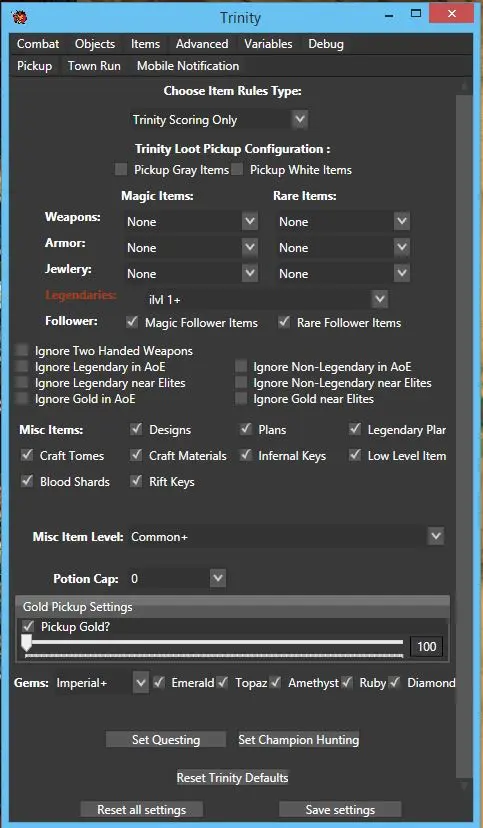The width and height of the screenshot is (483, 828).
Task: Enable Ignore Gold near Elites
Action: pyautogui.click(x=241, y=398)
